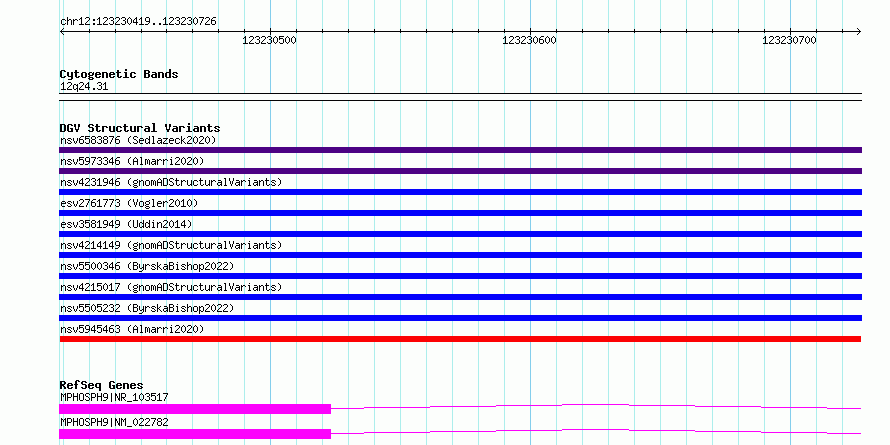Open variant nsv5505232 (ByrskaBishop2022) label
This screenshot has width=890, height=445.
(147, 308)
